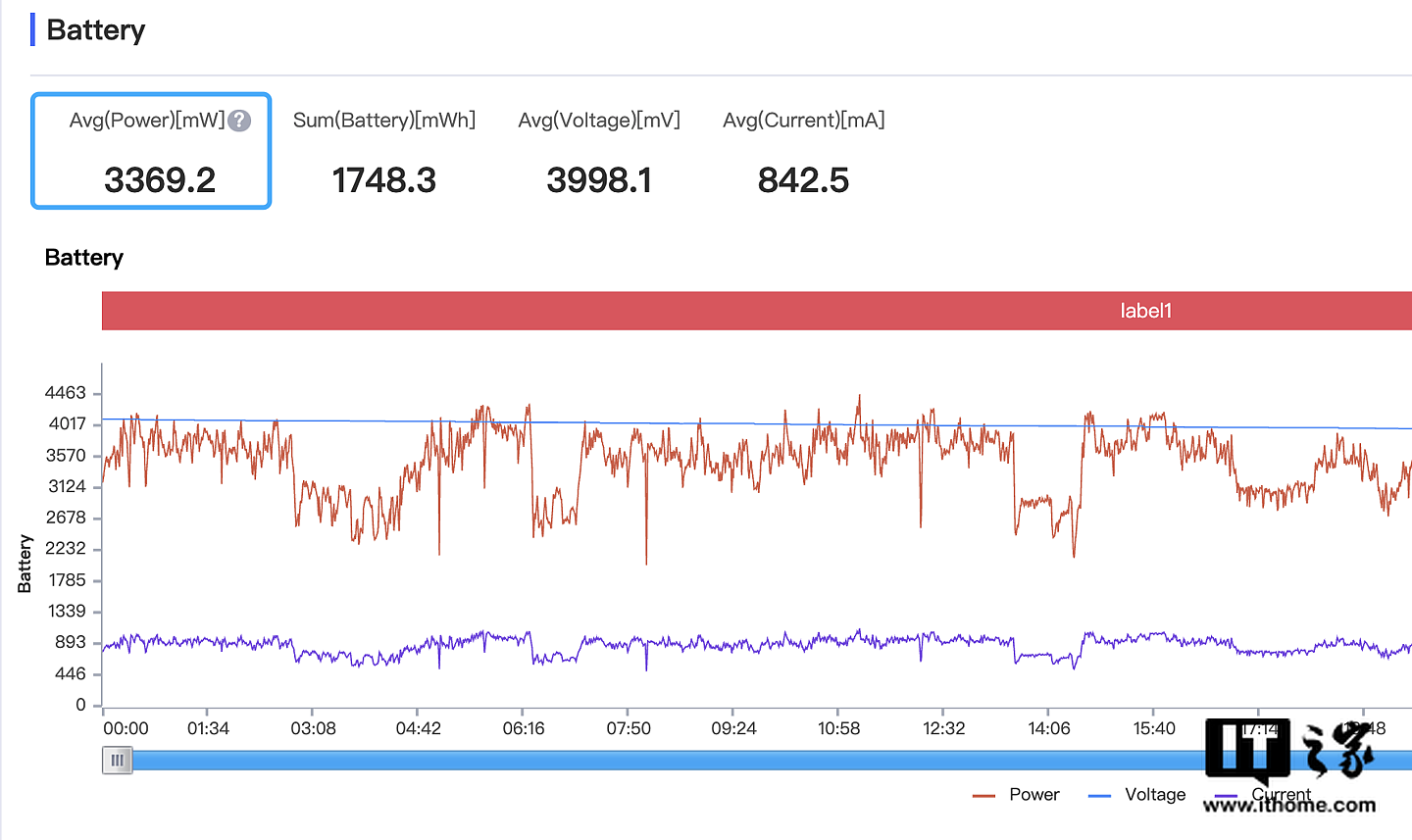Click the 07:50 time axis label
Image resolution: width=1412 pixels, height=840 pixels.
click(x=629, y=728)
